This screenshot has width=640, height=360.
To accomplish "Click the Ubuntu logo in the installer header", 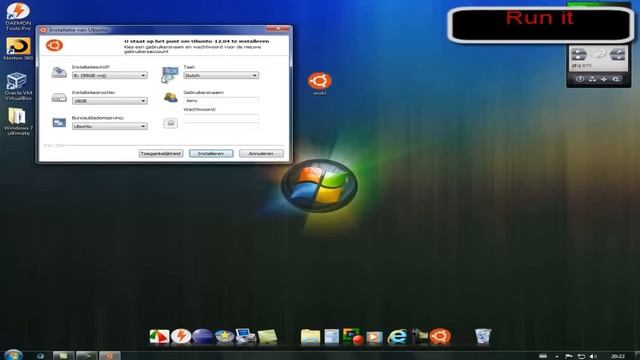I will tap(54, 45).
